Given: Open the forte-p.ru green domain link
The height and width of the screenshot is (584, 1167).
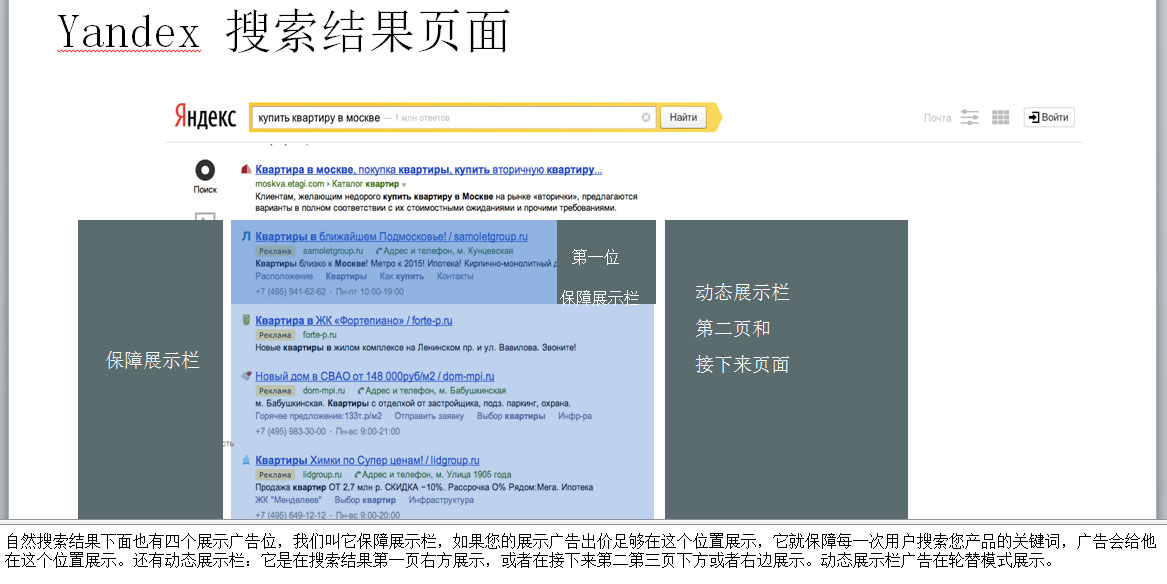Looking at the screenshot, I should point(319,335).
